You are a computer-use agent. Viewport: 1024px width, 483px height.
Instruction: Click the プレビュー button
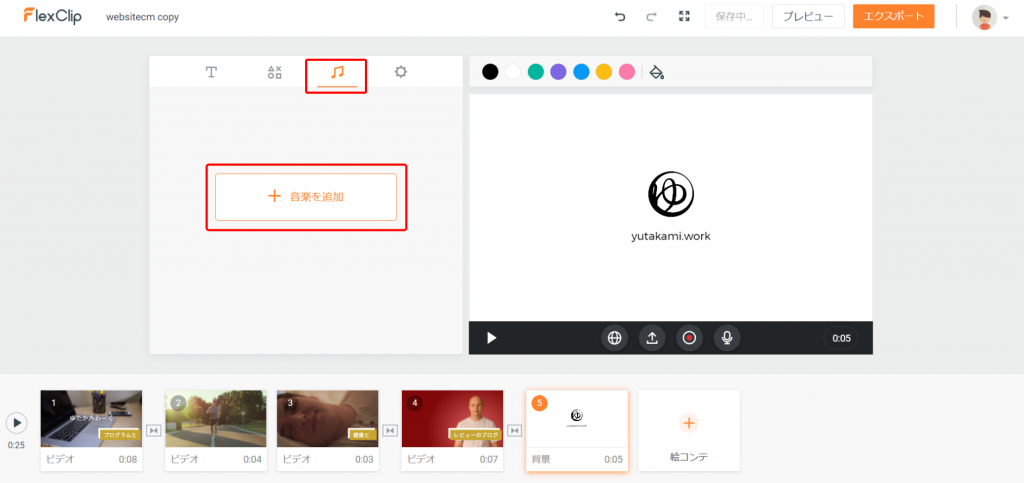[x=807, y=17]
